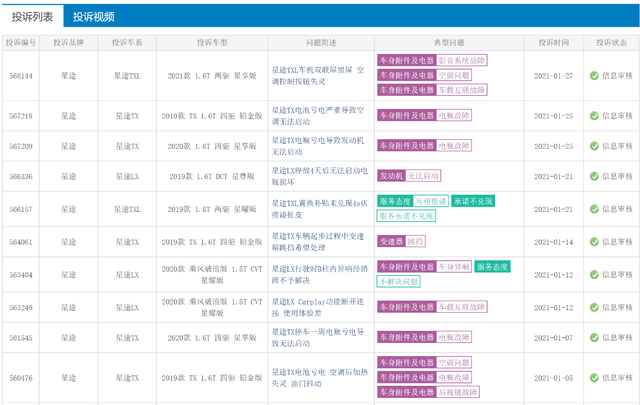Click the 不解决问题 tag in row 563404
The image size is (640, 405).
[x=398, y=282]
